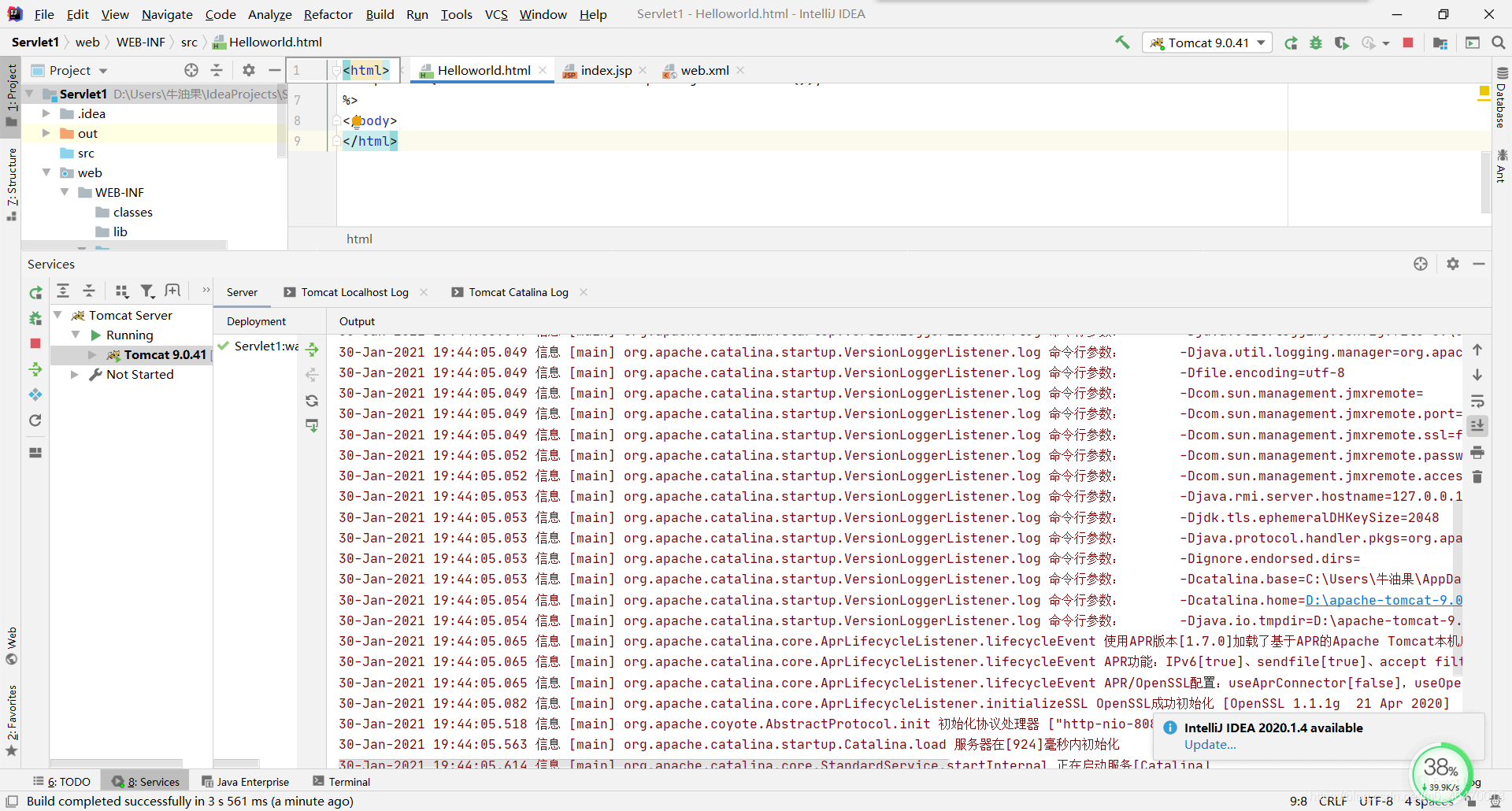
Task: Open the Analyze menu
Action: [x=269, y=14]
